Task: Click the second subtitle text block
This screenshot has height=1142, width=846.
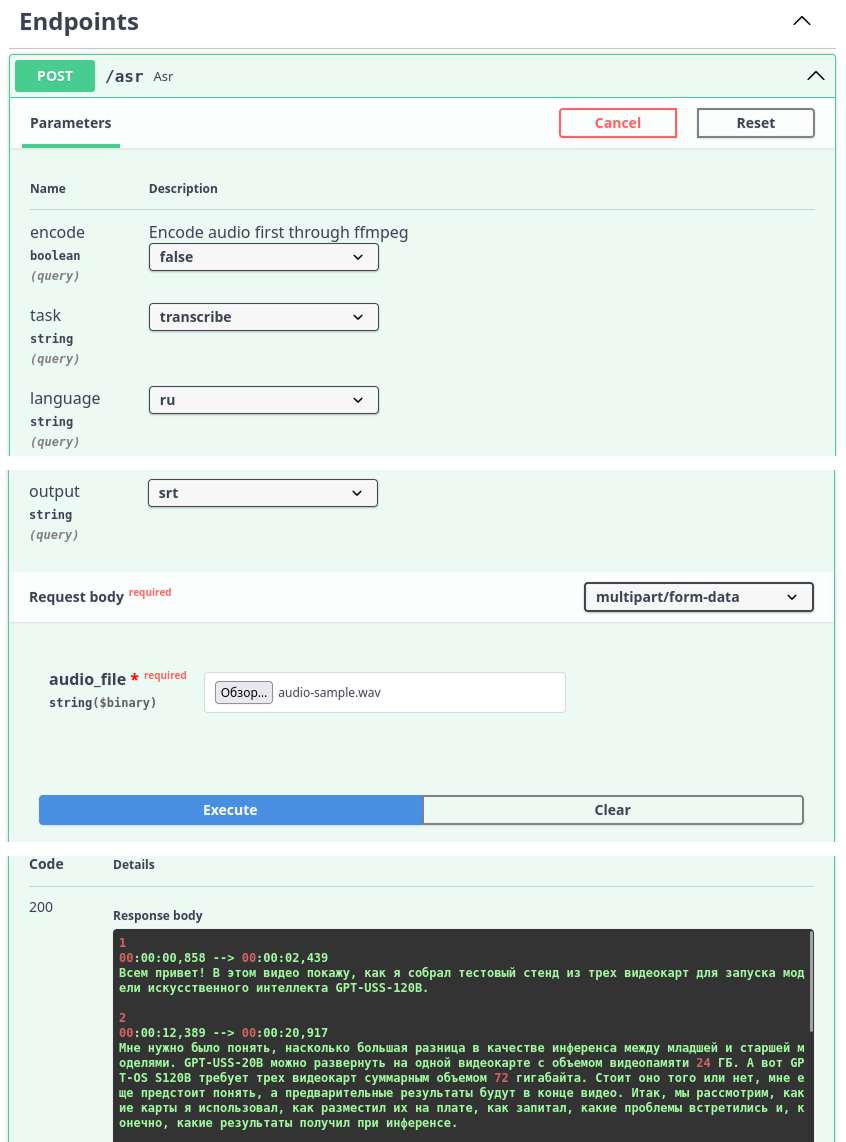Action: coord(460,1085)
